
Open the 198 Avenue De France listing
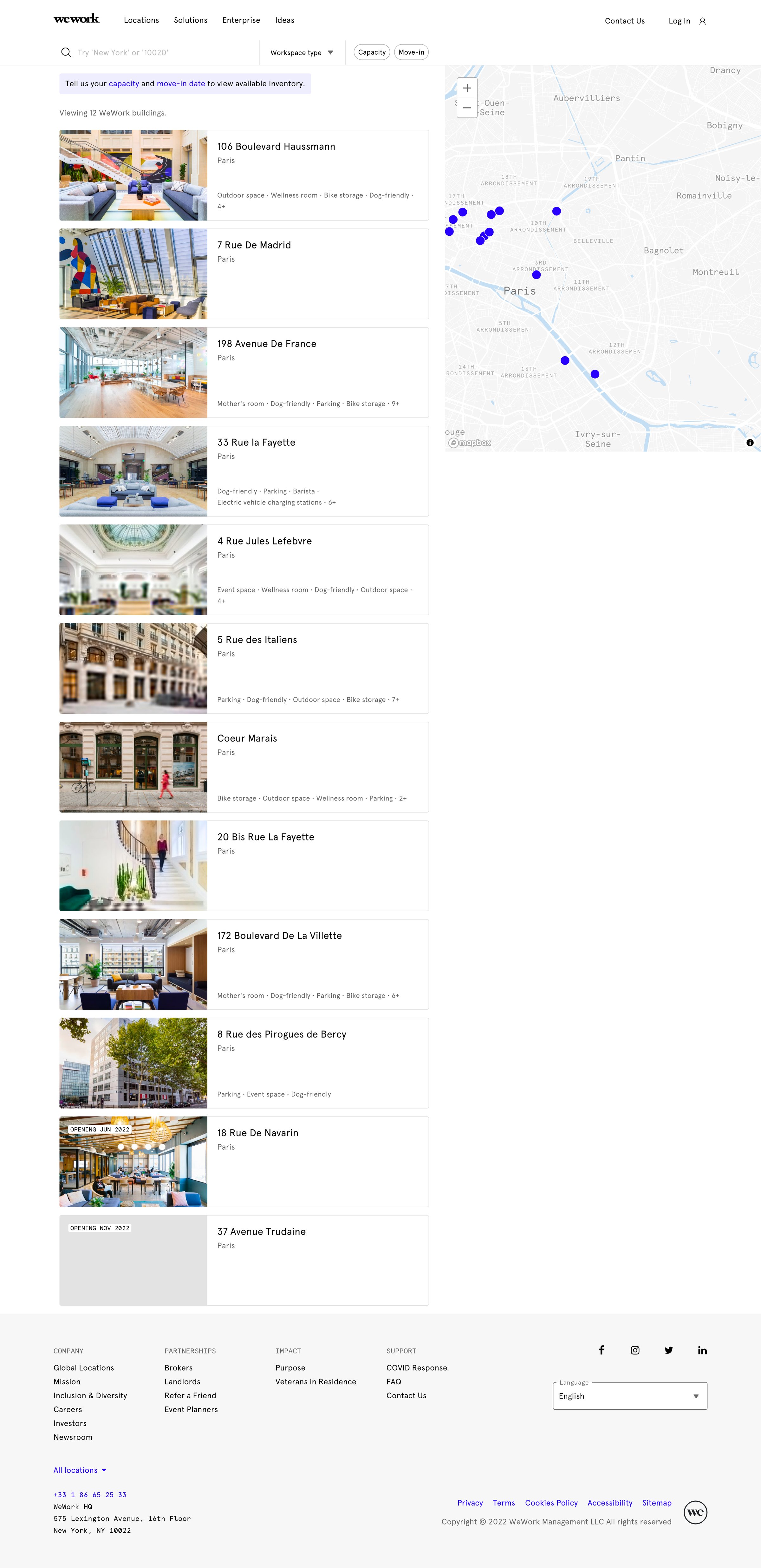pyautogui.click(x=244, y=372)
